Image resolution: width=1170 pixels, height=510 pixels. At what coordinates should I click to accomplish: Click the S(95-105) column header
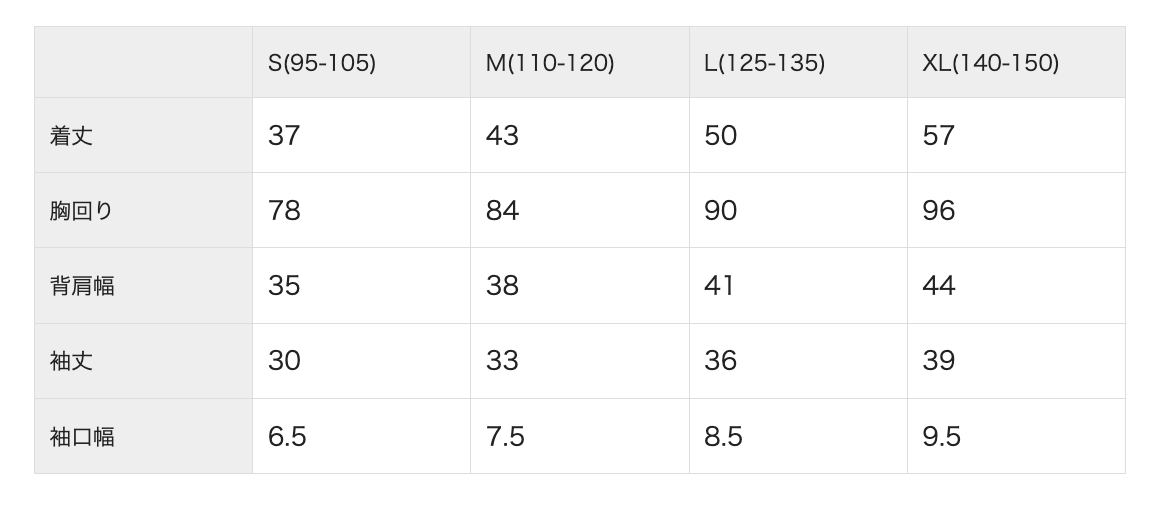coord(322,63)
